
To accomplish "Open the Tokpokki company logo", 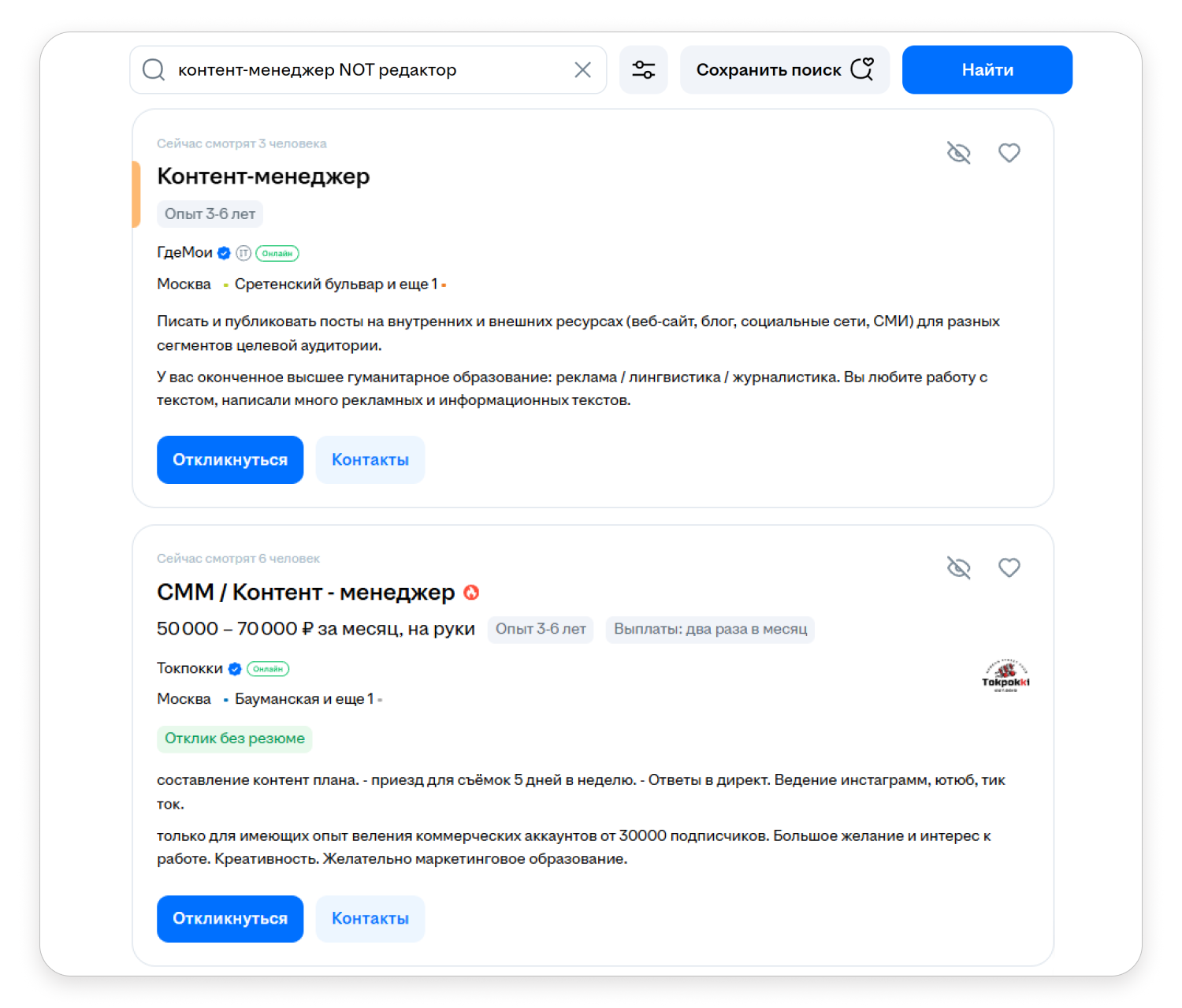I will point(1005,676).
